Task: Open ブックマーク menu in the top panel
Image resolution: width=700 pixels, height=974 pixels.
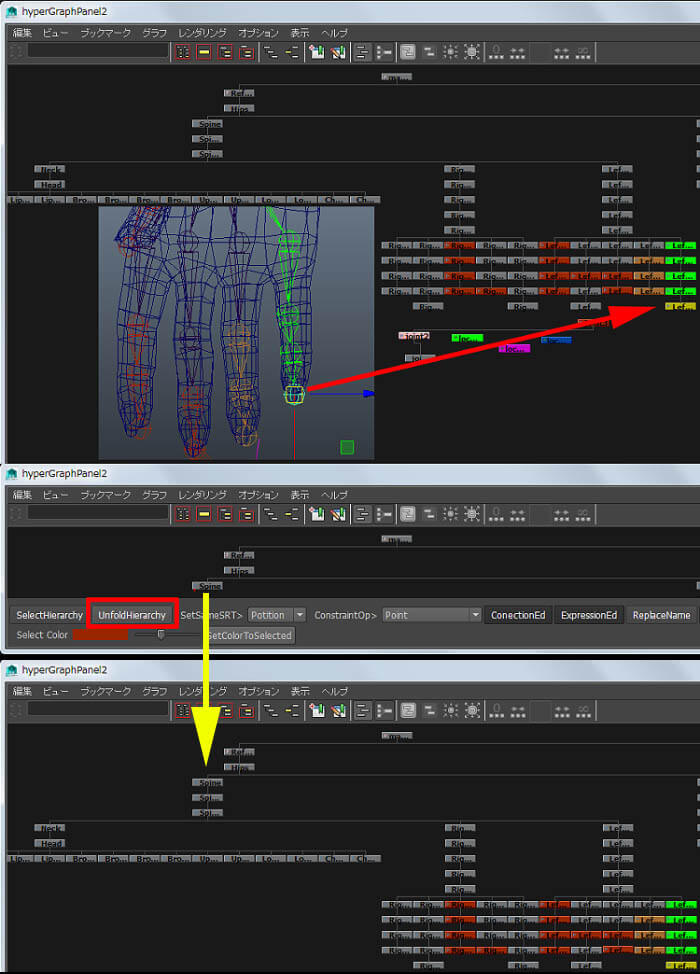Action: [105, 33]
